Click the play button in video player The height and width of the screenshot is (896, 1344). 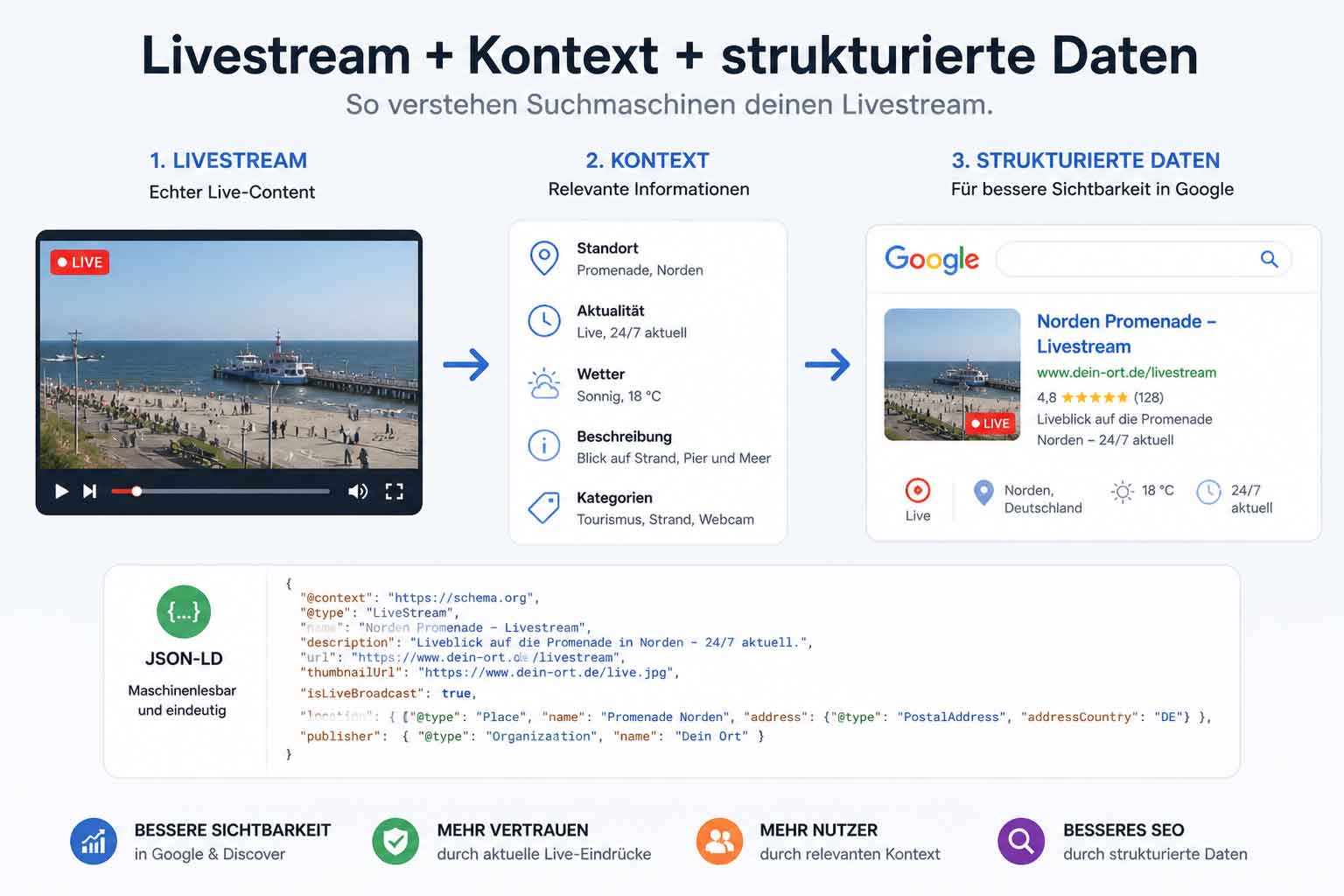[x=61, y=491]
